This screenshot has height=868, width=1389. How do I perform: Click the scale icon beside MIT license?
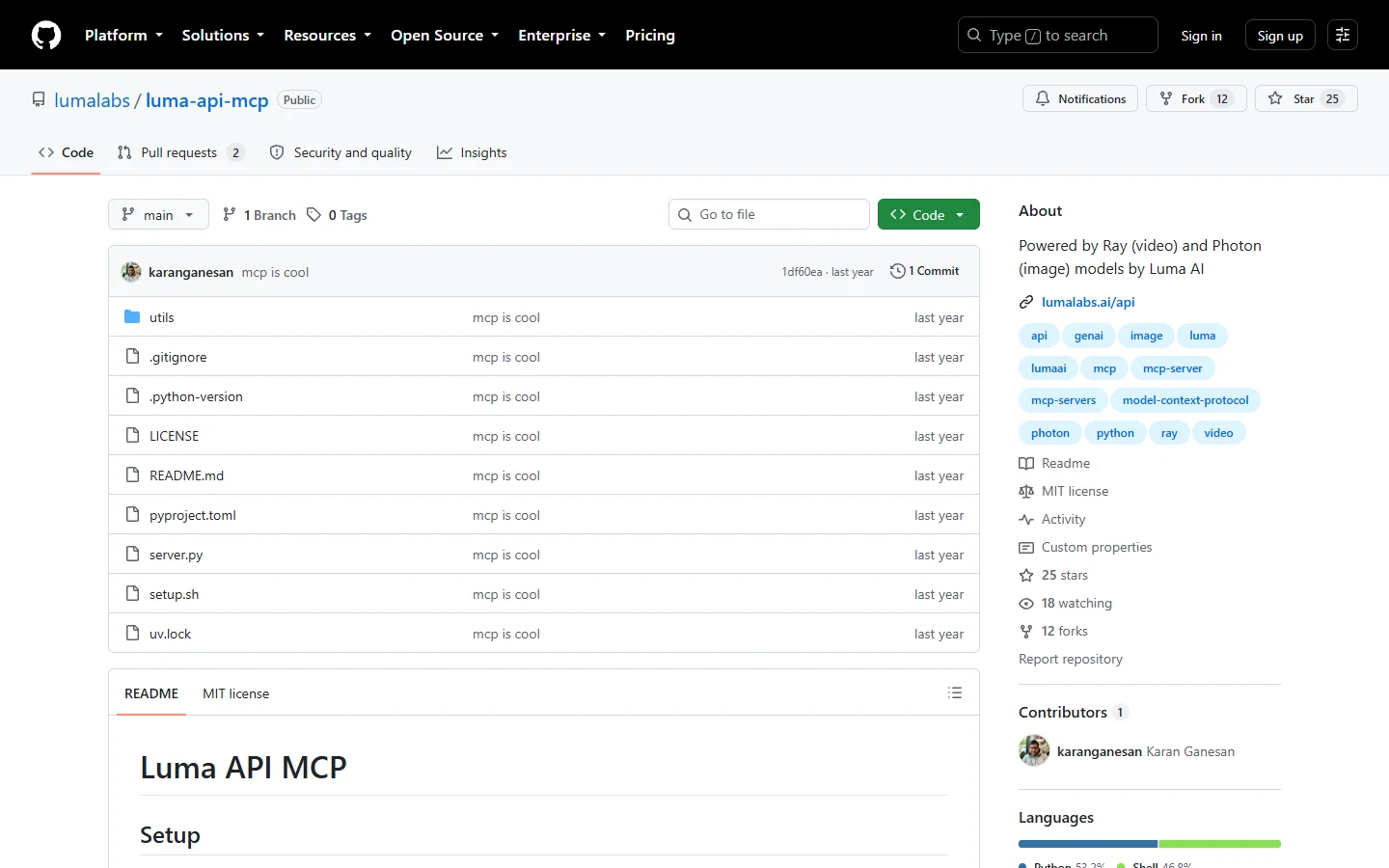tap(1026, 491)
